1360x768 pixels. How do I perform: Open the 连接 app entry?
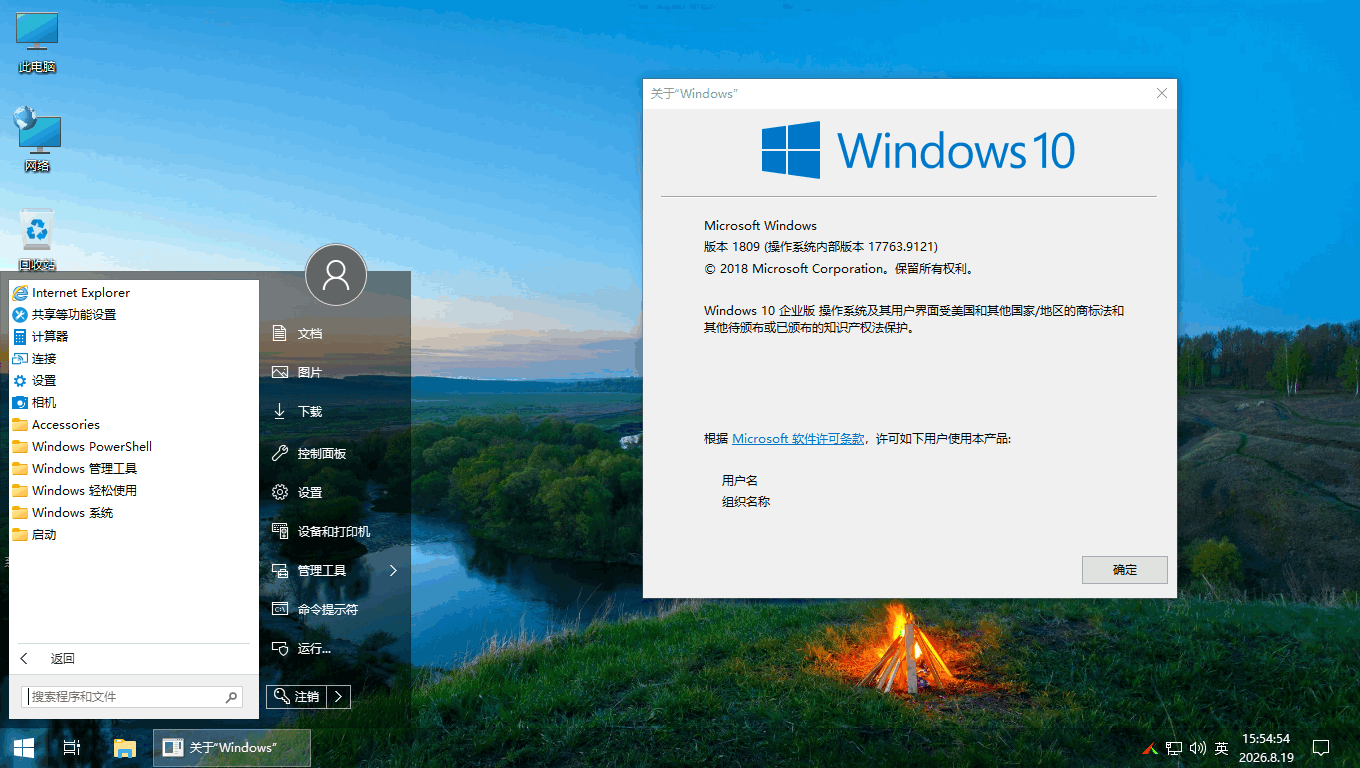tap(134, 359)
